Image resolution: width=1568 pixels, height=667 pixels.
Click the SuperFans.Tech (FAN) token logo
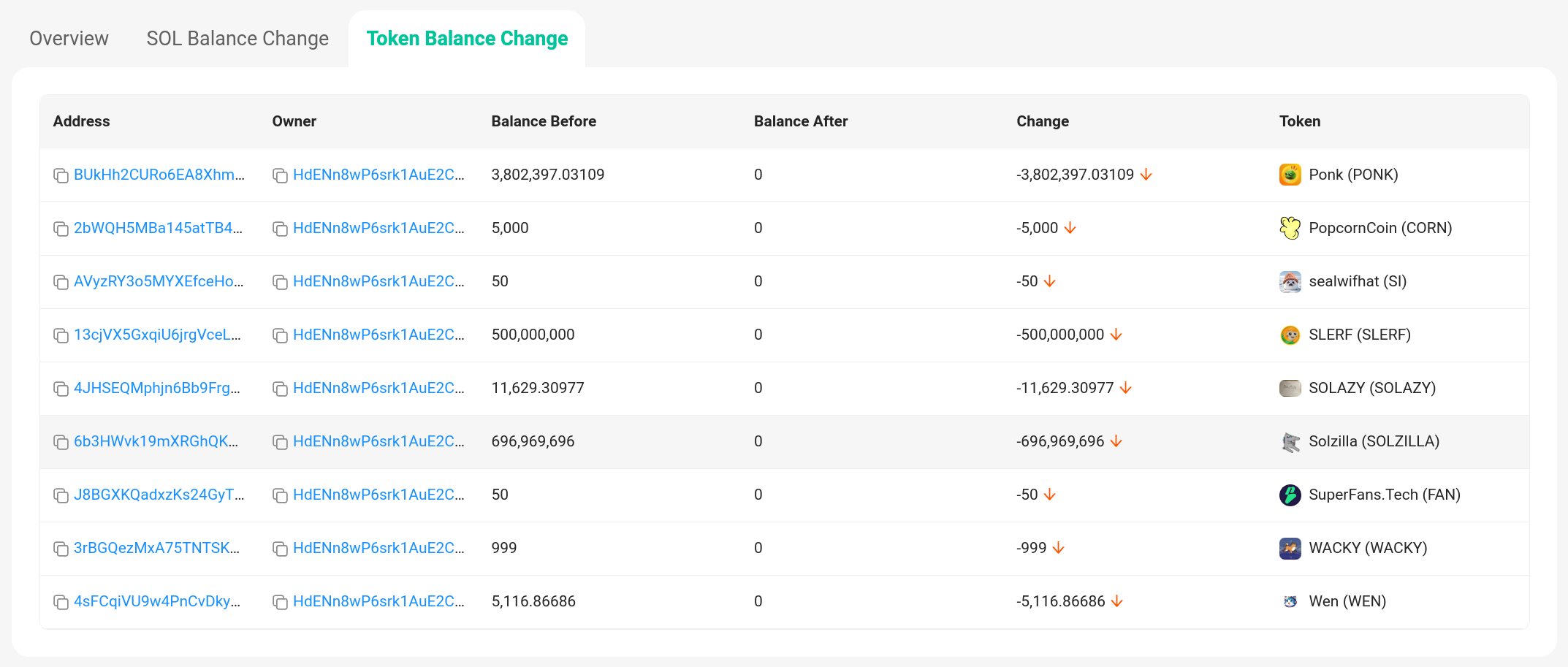[x=1290, y=495]
